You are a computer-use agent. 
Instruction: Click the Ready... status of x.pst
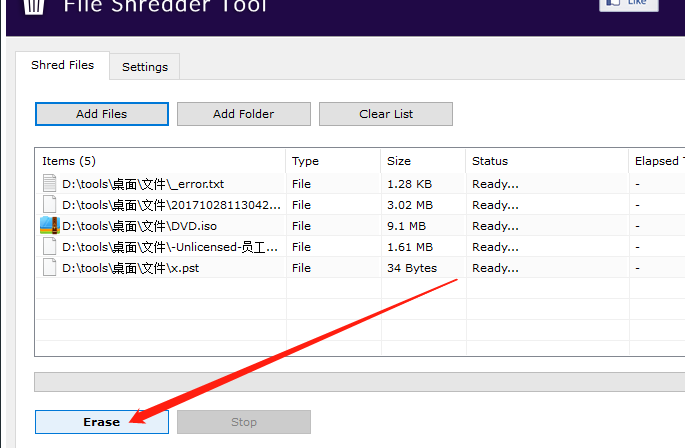[495, 268]
